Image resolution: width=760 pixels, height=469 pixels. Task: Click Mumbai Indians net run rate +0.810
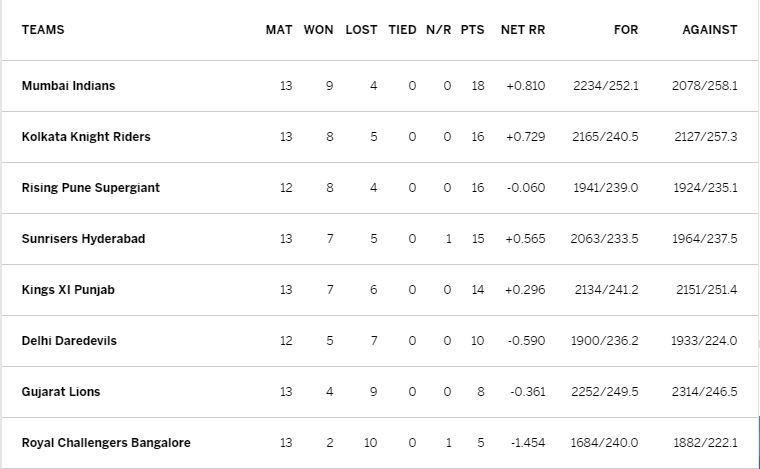[x=525, y=86]
